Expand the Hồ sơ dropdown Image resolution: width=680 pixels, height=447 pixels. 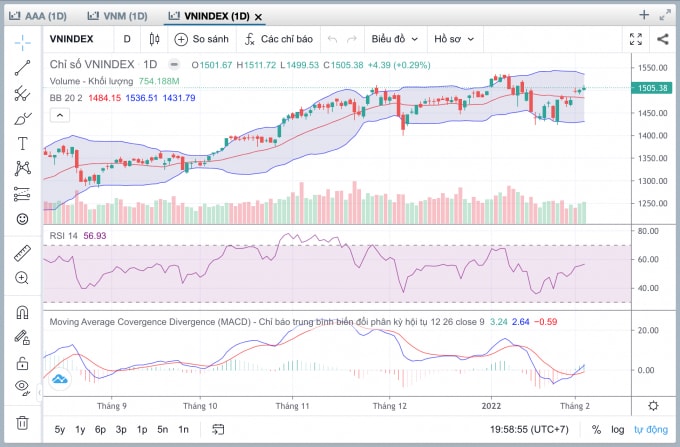[454, 39]
